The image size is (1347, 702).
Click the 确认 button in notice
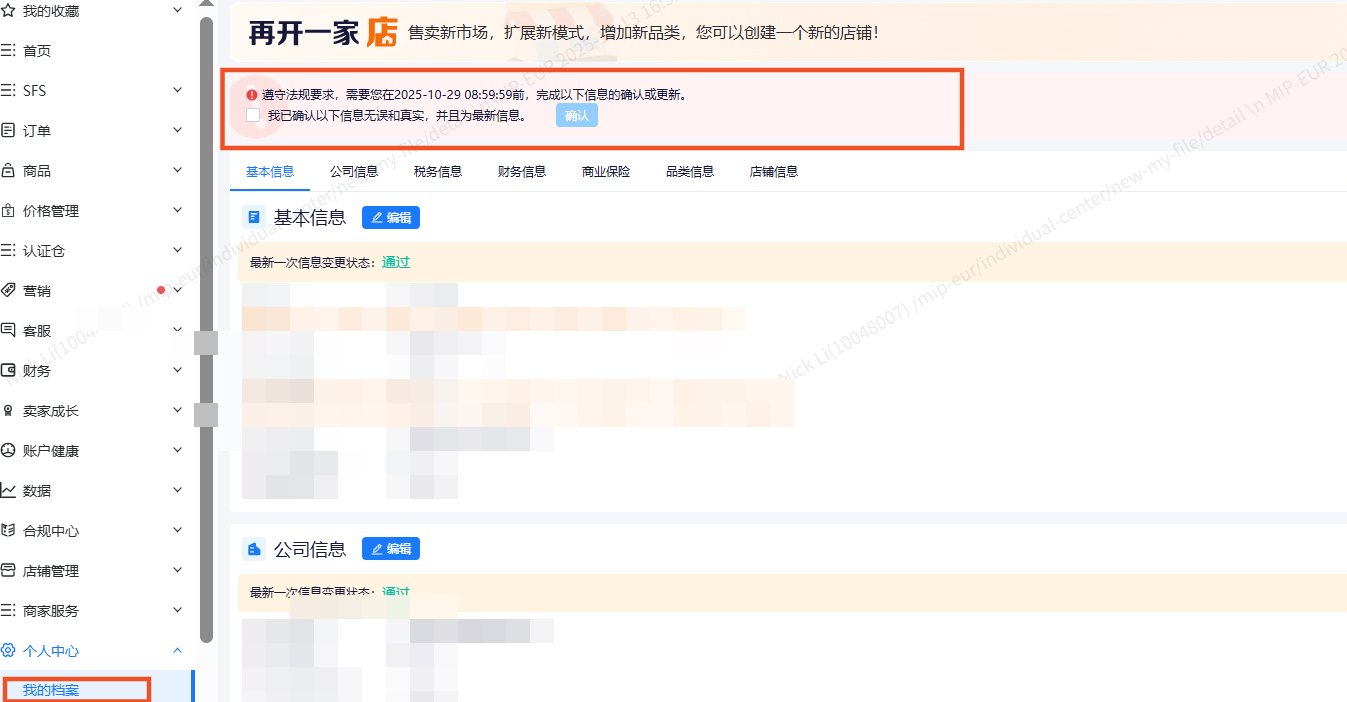click(577, 115)
